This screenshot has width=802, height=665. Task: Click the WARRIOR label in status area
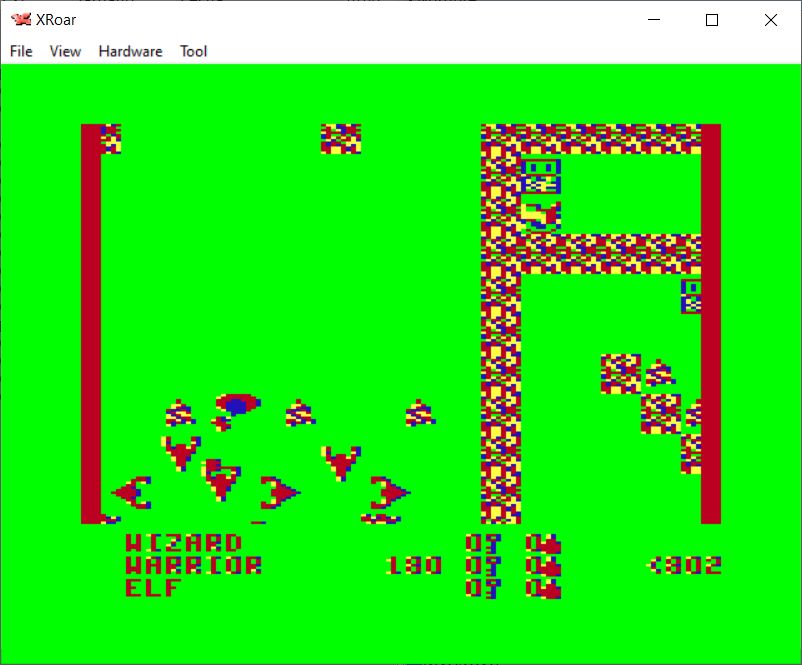tap(193, 565)
